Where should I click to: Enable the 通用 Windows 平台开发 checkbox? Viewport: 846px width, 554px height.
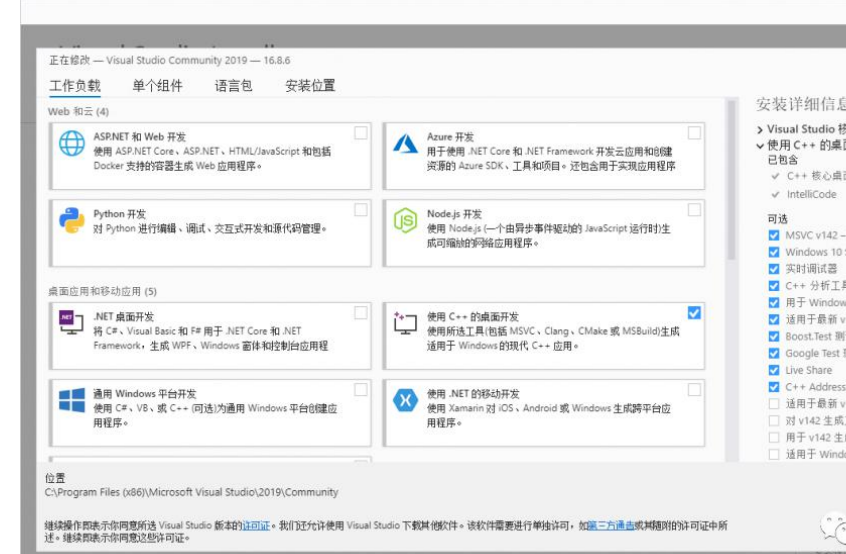tap(361, 389)
